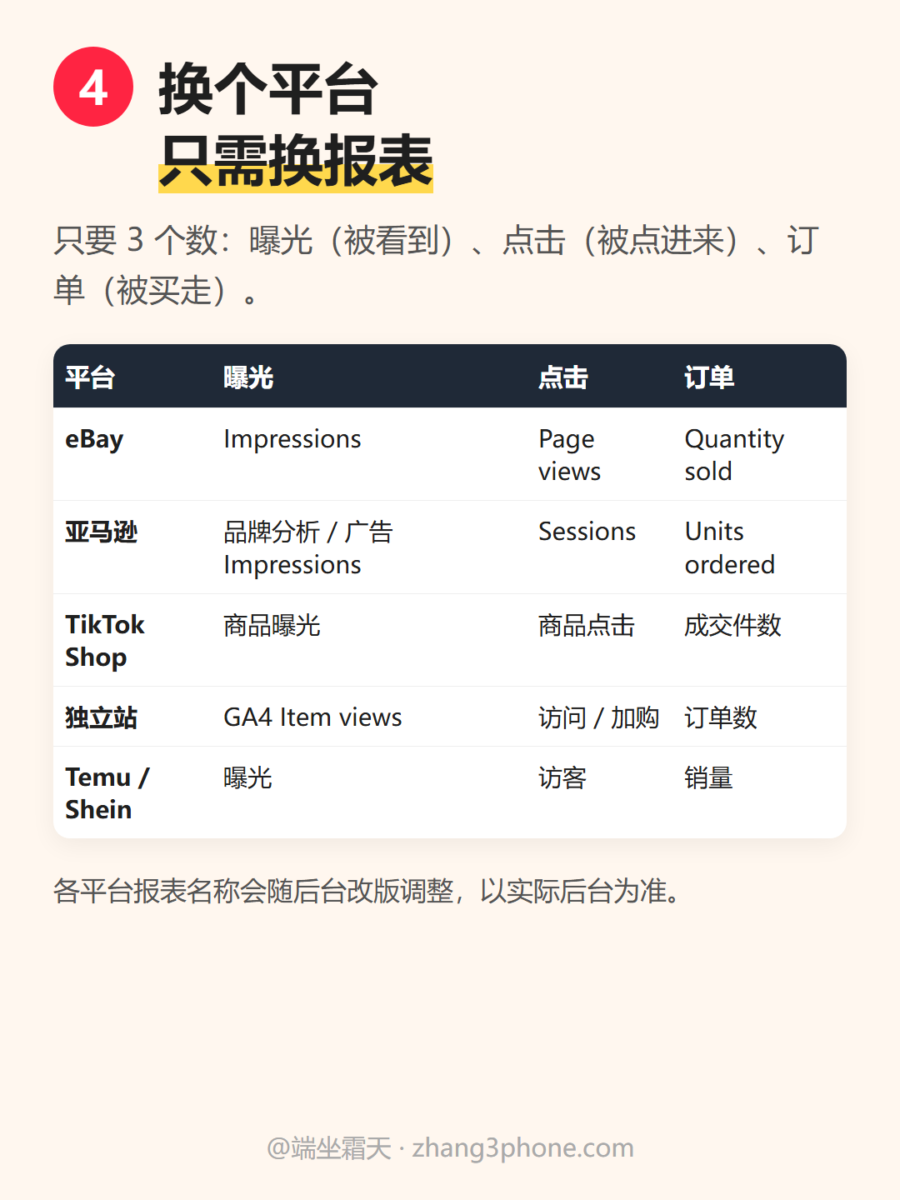
Task: Click the '订单数' cell
Action: (x=721, y=717)
